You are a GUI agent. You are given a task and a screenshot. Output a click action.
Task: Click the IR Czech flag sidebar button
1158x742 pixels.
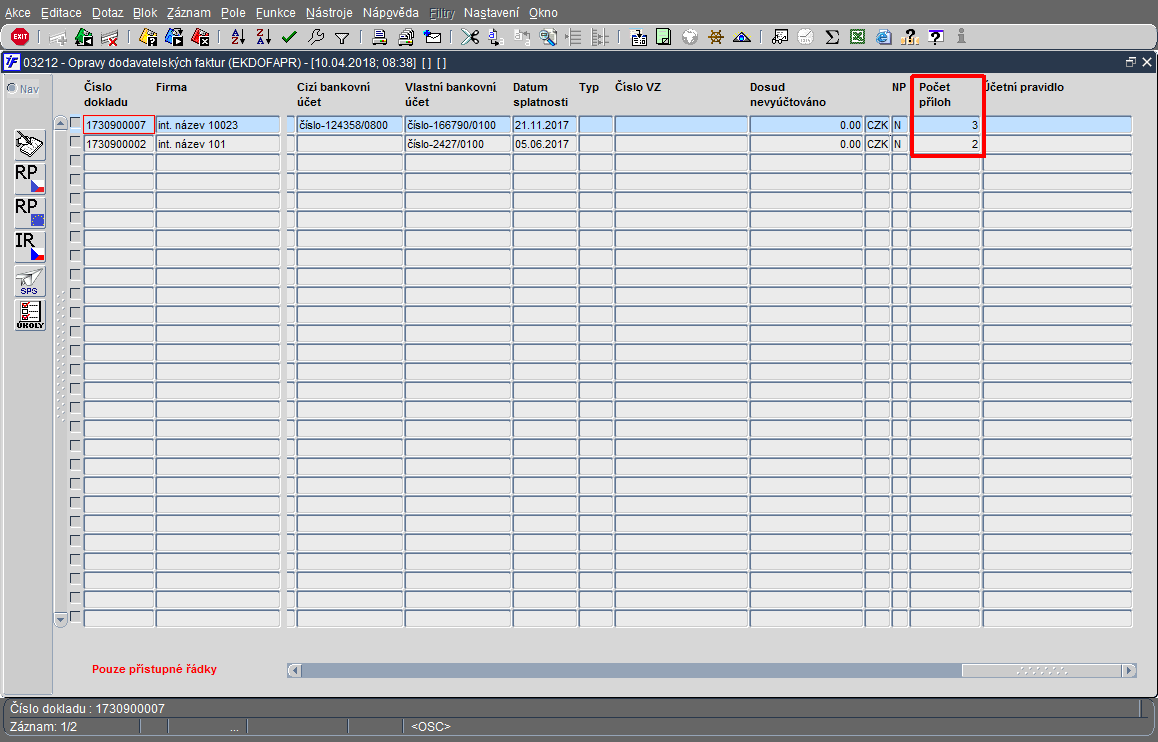click(x=30, y=247)
